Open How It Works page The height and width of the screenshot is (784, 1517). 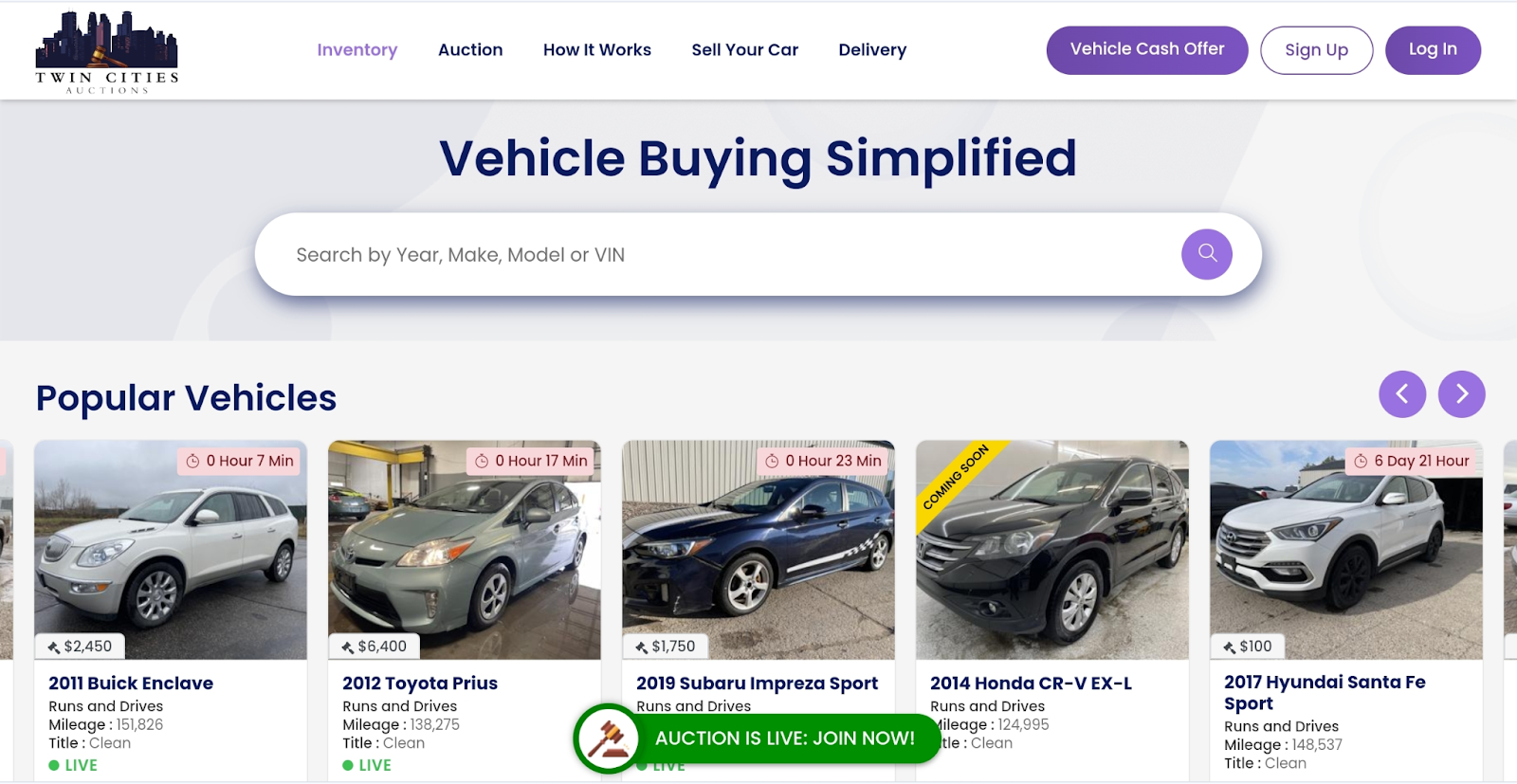(597, 49)
